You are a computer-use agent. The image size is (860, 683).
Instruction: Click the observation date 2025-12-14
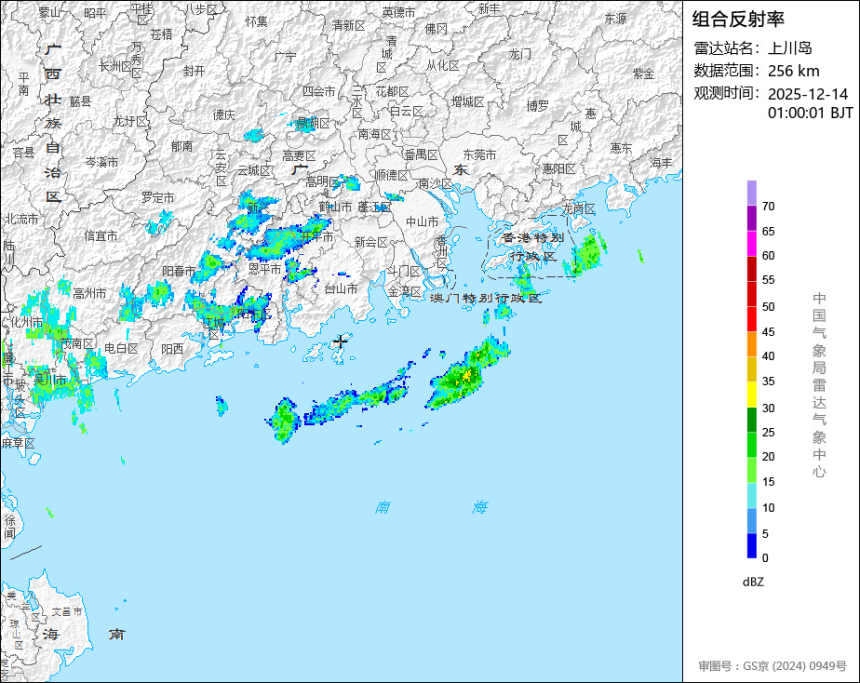point(807,94)
